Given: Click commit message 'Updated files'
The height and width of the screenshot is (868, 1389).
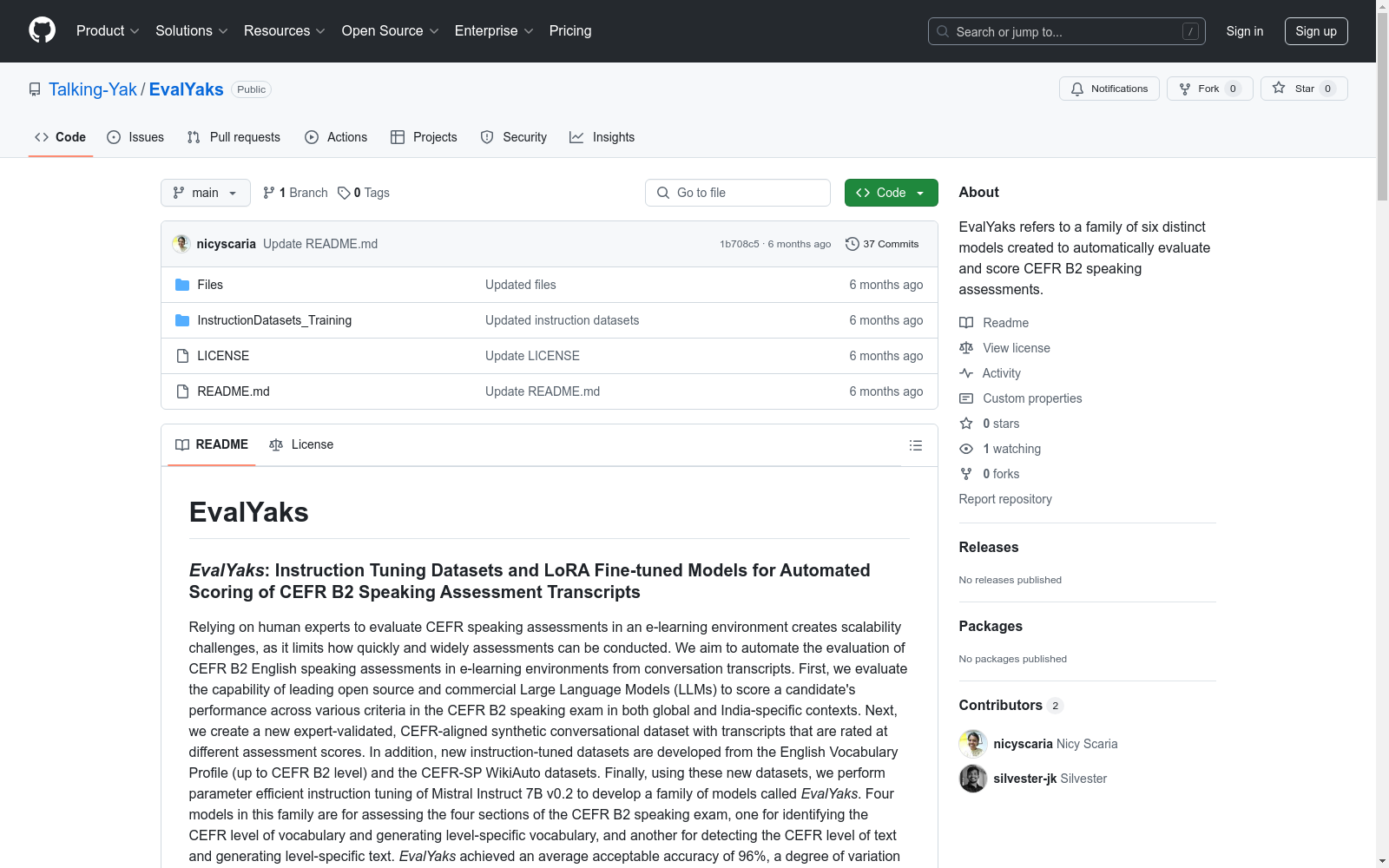Looking at the screenshot, I should click(x=521, y=285).
